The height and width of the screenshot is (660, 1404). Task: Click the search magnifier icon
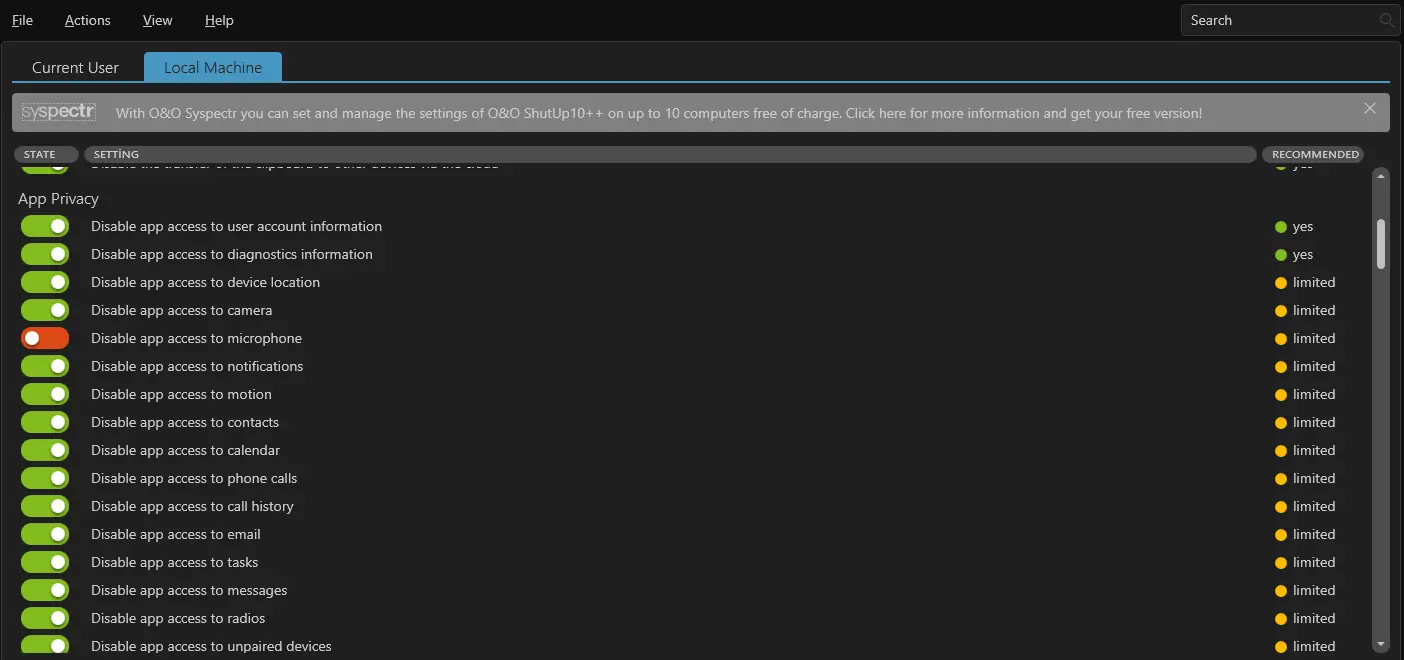pos(1386,20)
